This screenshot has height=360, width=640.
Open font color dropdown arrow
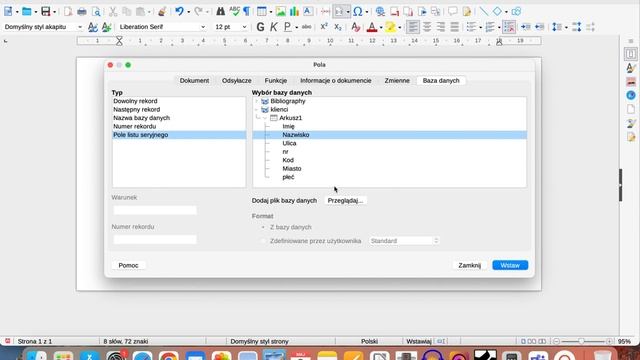coord(381,27)
